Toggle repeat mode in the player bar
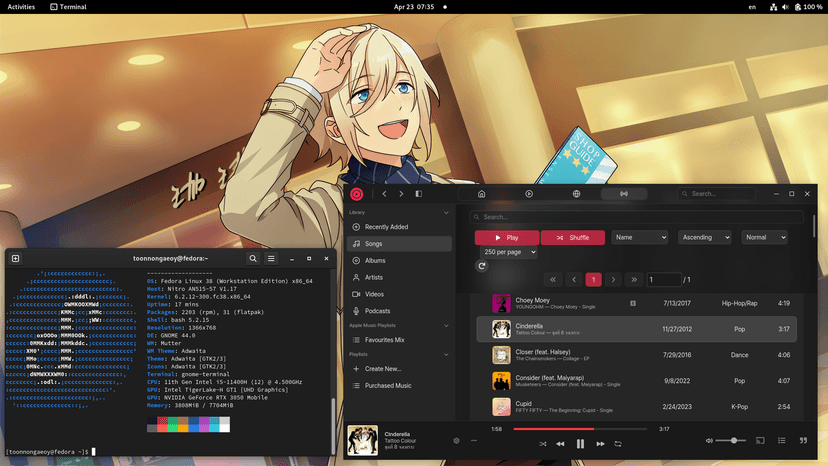 (618, 444)
